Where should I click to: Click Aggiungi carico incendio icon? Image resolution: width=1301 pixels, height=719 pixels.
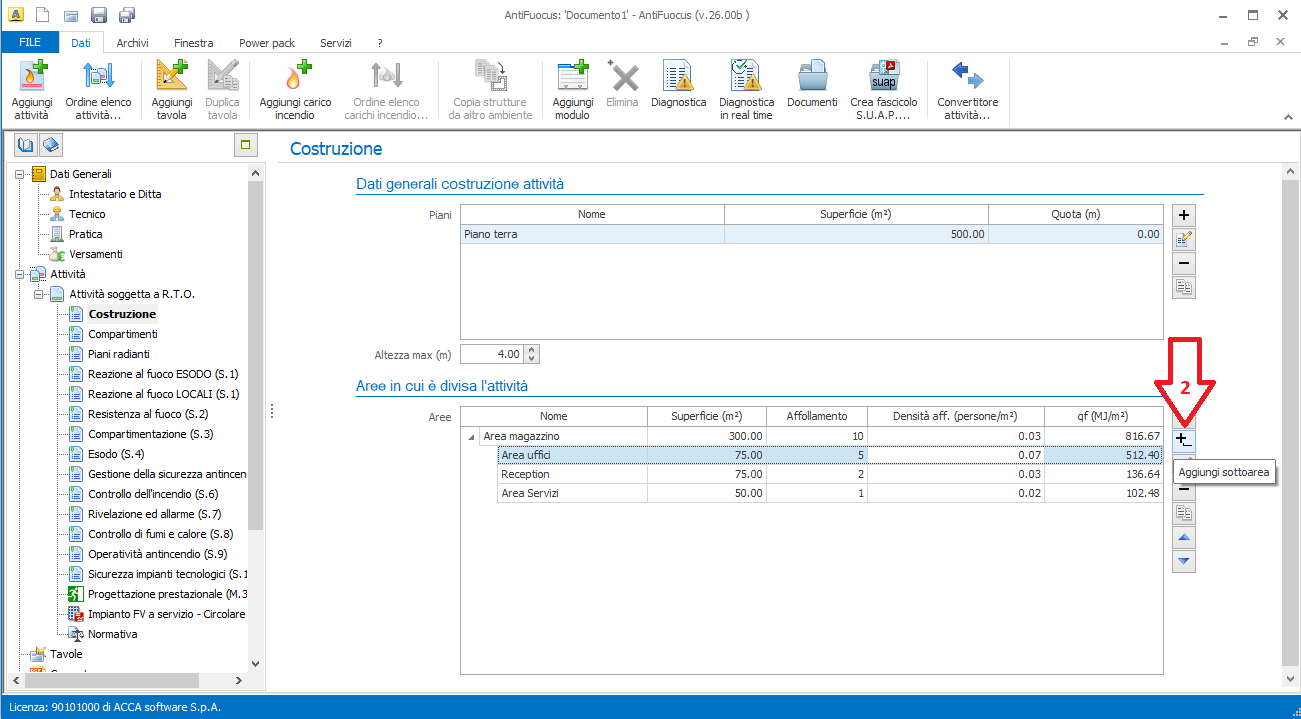click(x=295, y=88)
